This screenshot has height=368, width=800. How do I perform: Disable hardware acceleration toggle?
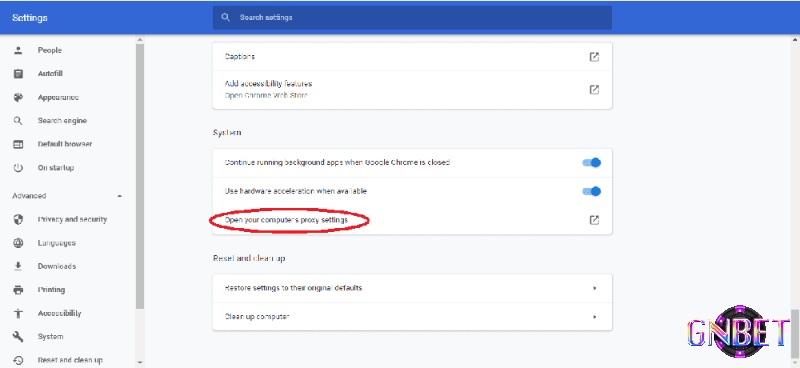[591, 191]
